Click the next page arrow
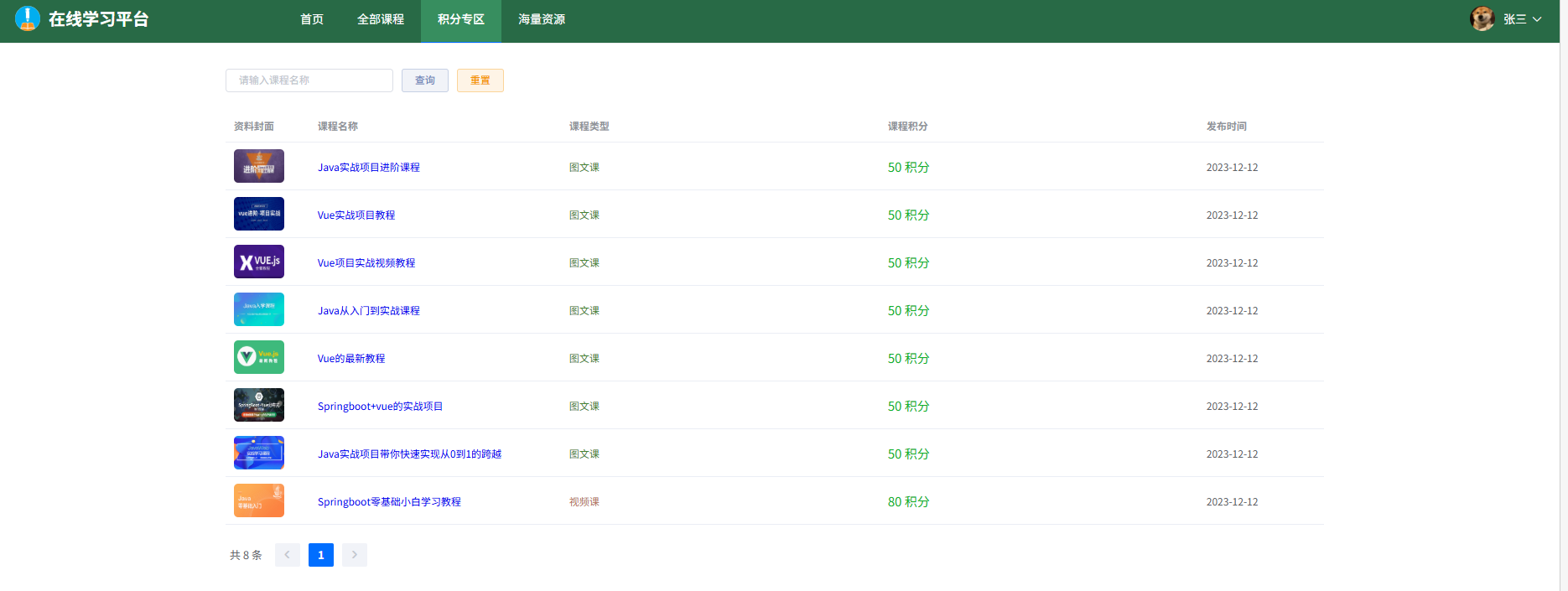This screenshot has height=591, width=1568. [x=354, y=555]
